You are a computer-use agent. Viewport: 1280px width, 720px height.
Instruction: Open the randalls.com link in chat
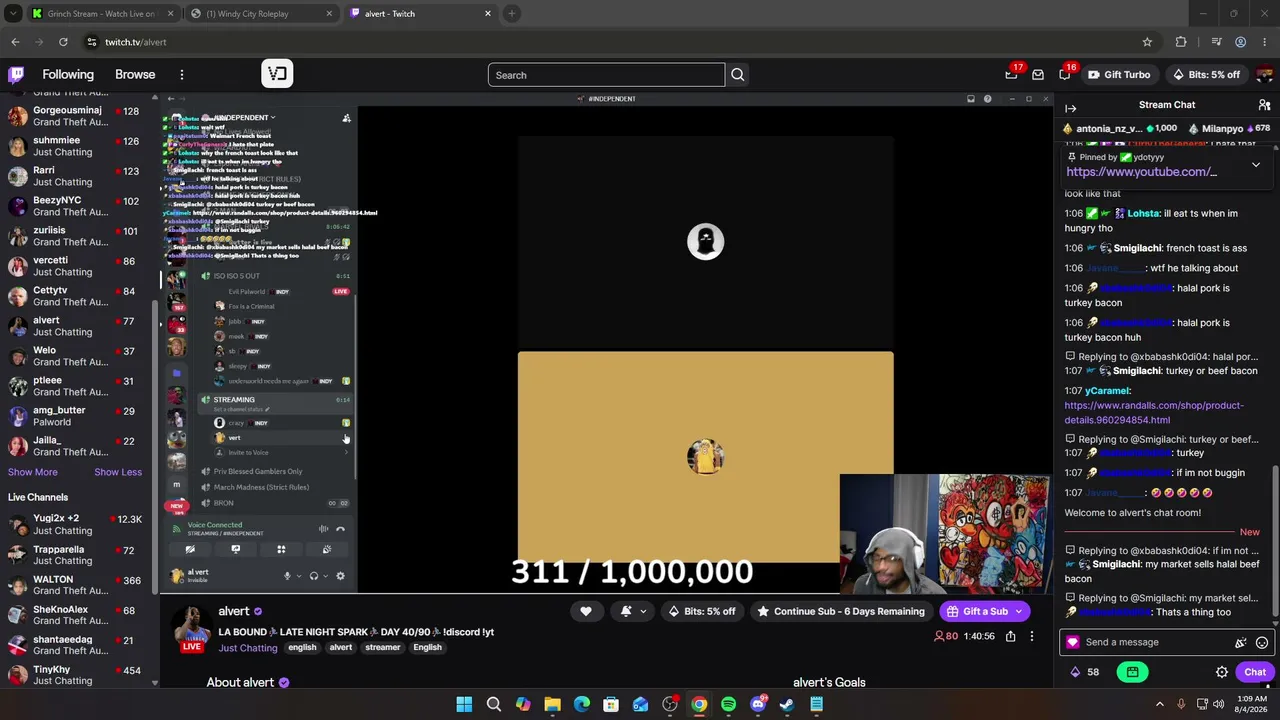point(1154,413)
